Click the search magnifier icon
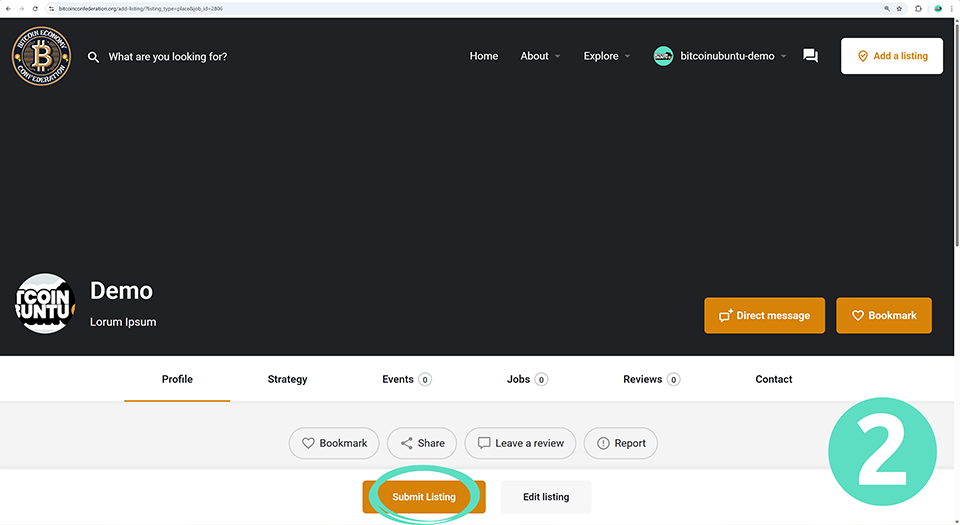The width and height of the screenshot is (960, 525). 93,57
